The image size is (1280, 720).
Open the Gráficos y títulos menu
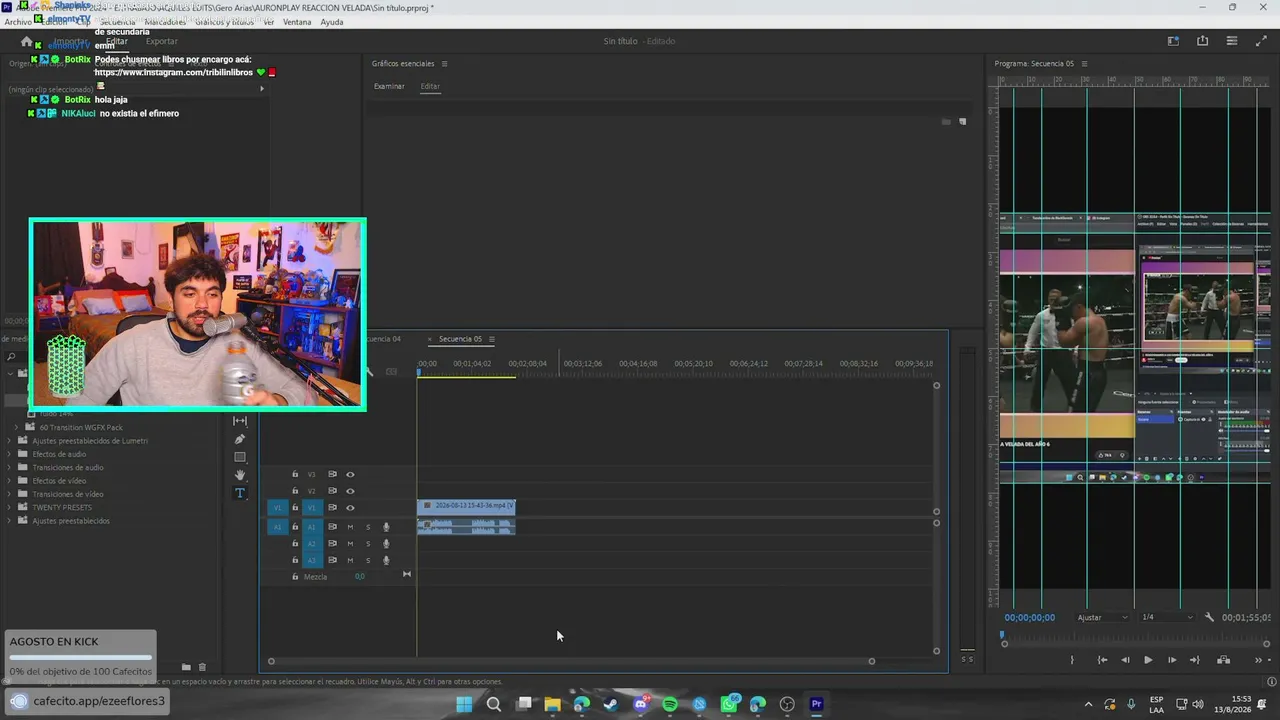point(225,22)
